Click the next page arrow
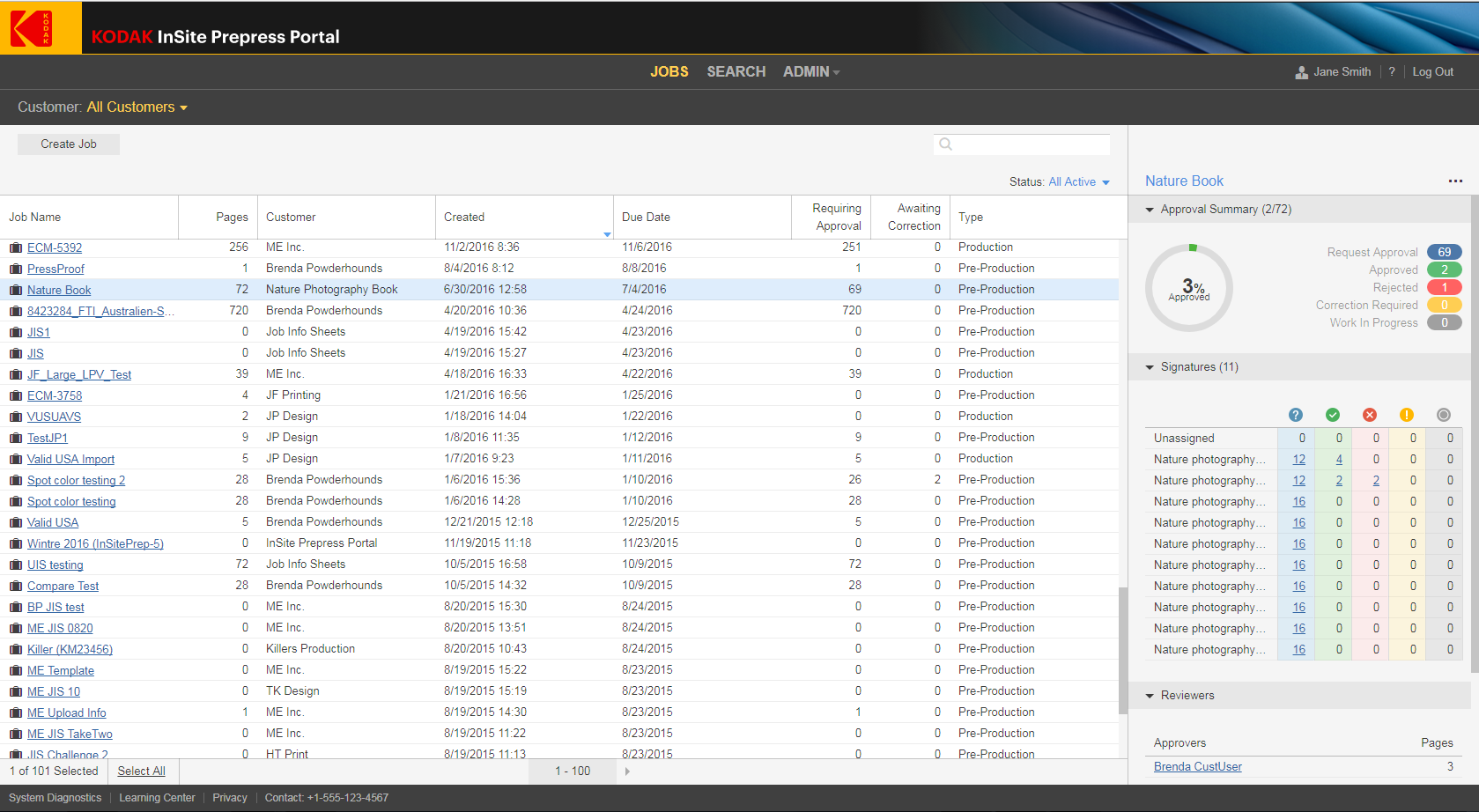Image resolution: width=1479 pixels, height=812 pixels. [x=627, y=771]
